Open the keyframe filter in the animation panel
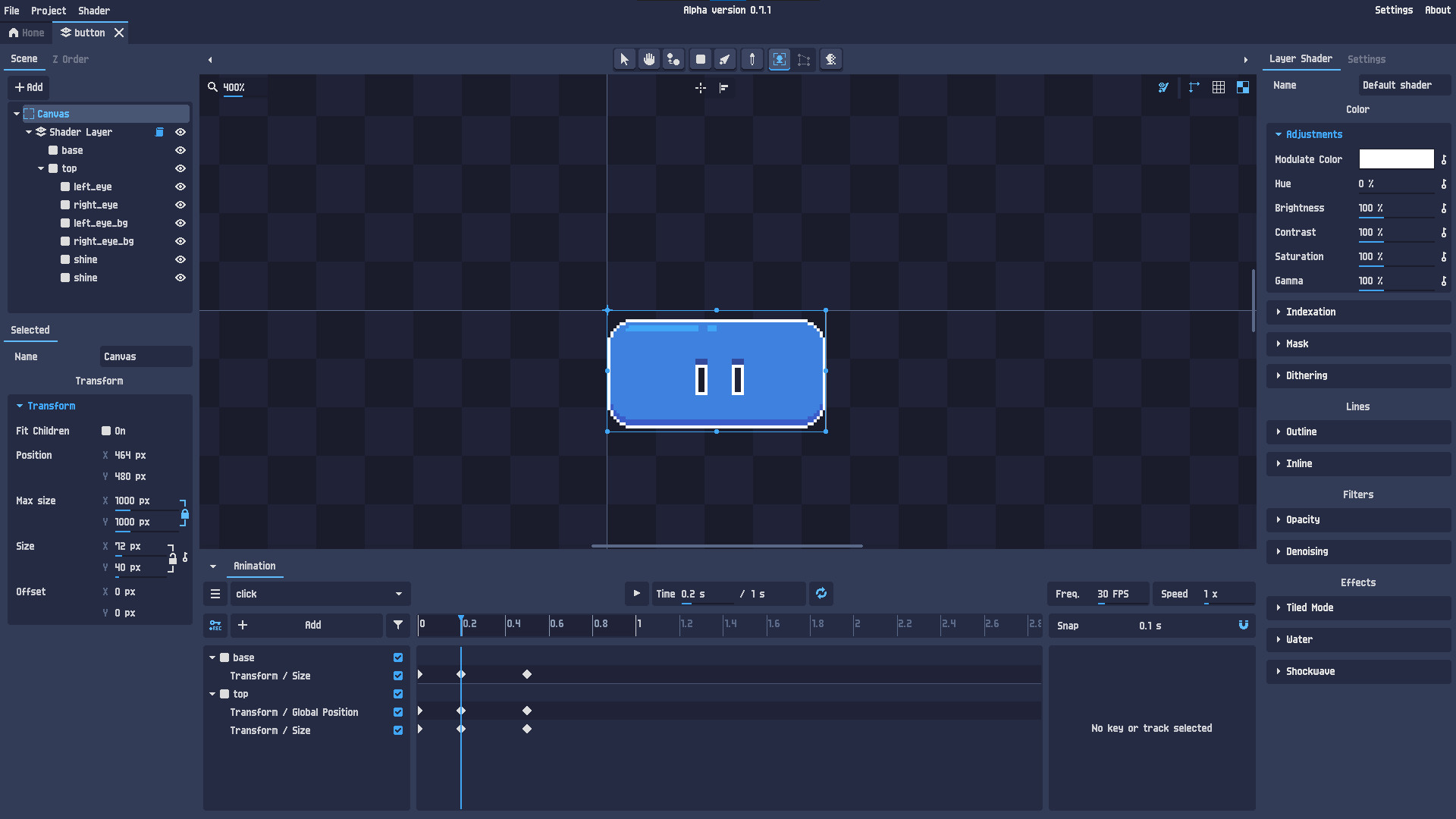 [398, 625]
